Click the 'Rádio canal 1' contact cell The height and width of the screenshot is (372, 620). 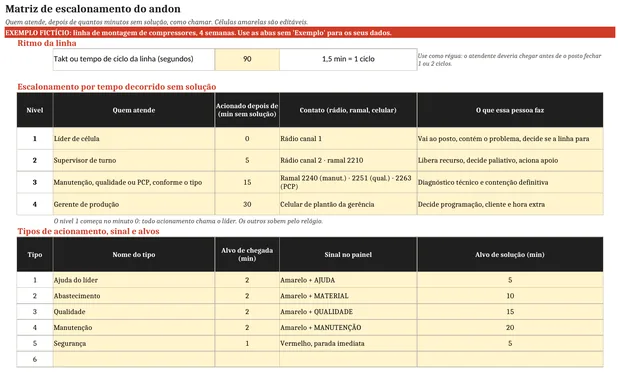[x=348, y=139]
